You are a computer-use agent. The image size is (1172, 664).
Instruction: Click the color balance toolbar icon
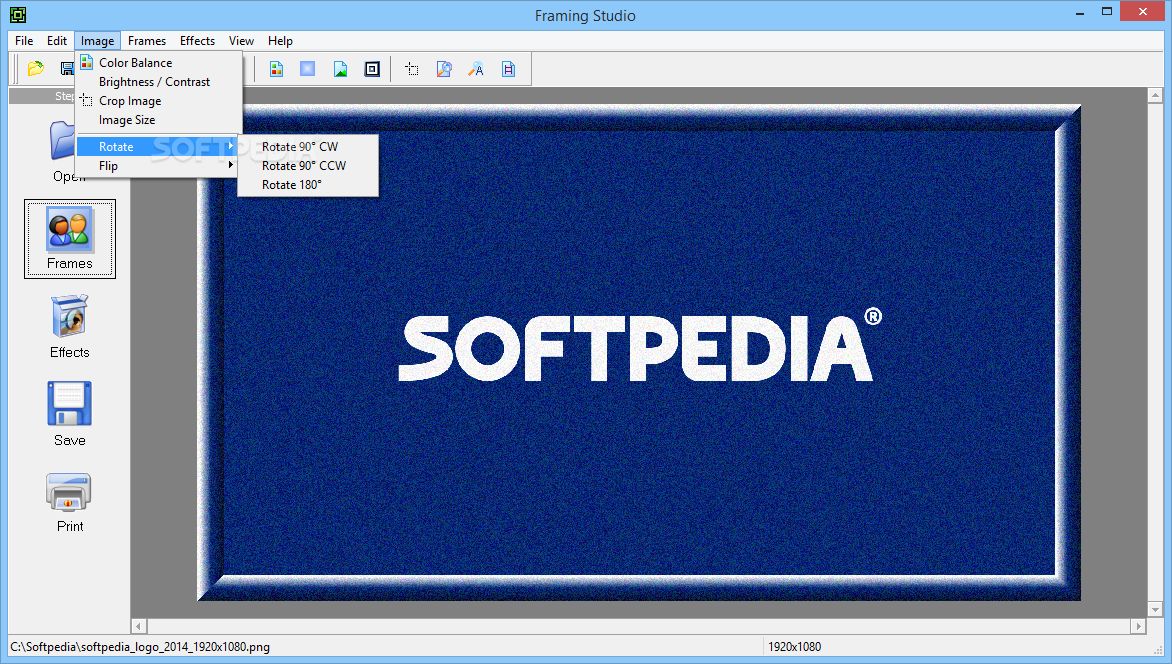tap(277, 69)
